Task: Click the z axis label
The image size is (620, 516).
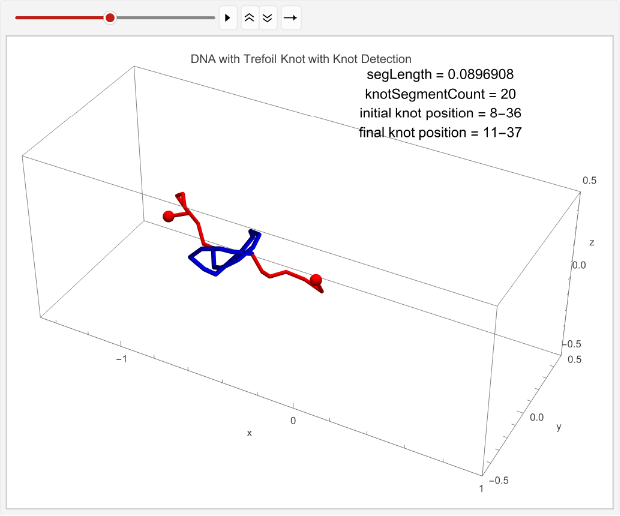Action: click(x=592, y=243)
